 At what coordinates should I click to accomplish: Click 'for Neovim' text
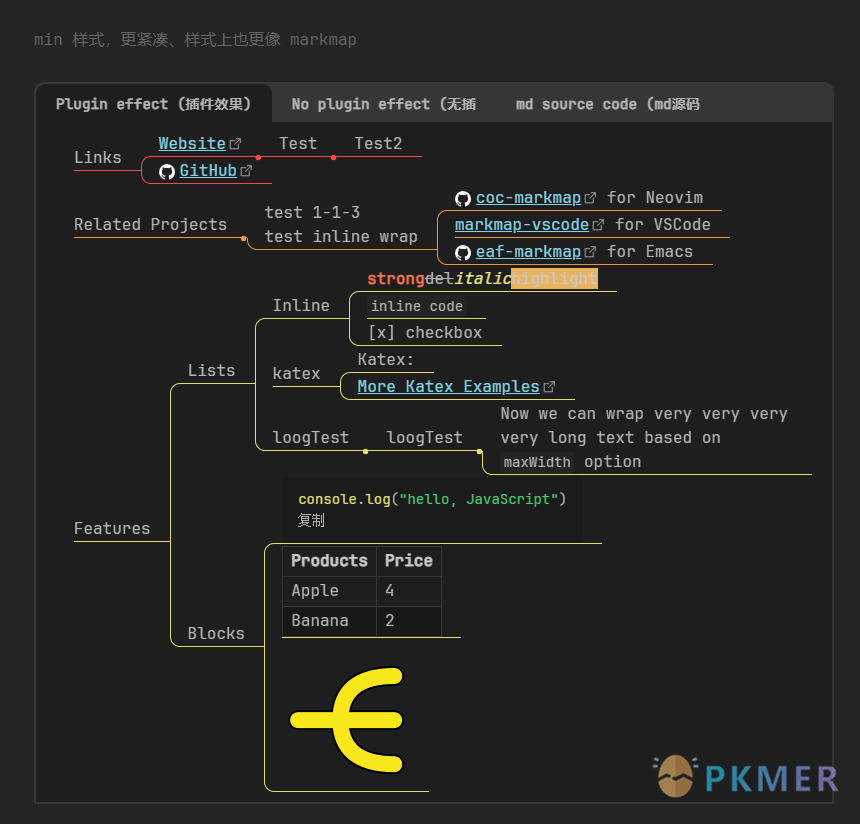[655, 197]
